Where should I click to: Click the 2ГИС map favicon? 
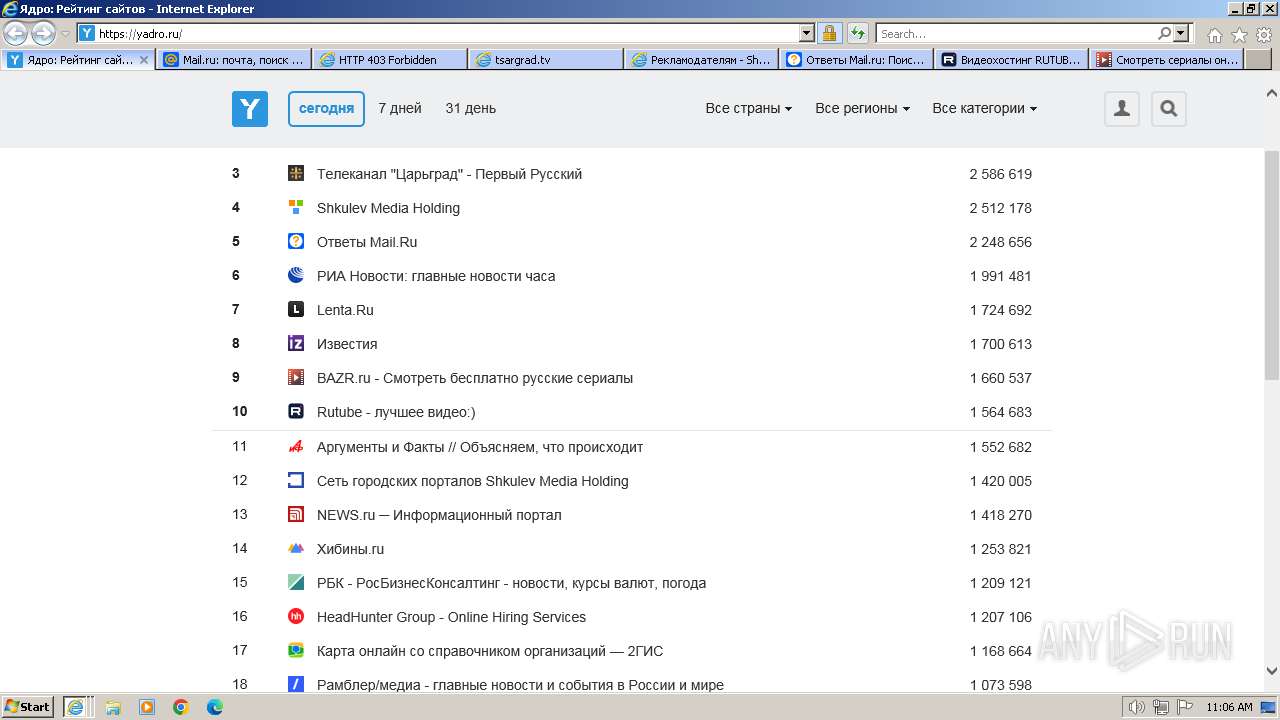pyautogui.click(x=296, y=650)
